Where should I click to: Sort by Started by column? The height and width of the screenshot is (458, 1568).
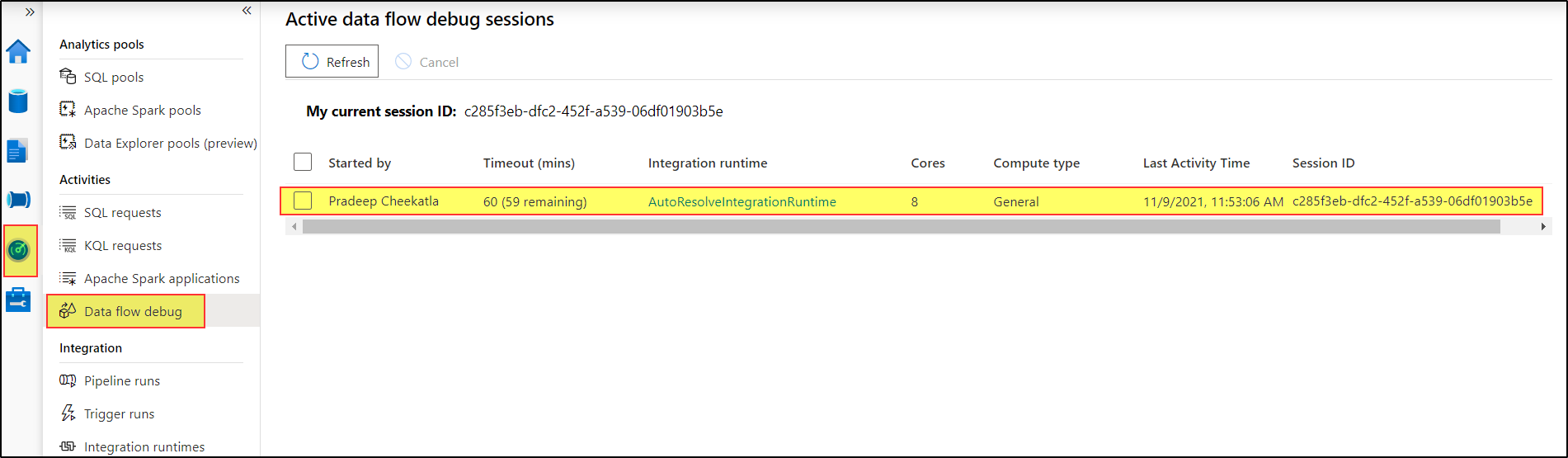(360, 163)
